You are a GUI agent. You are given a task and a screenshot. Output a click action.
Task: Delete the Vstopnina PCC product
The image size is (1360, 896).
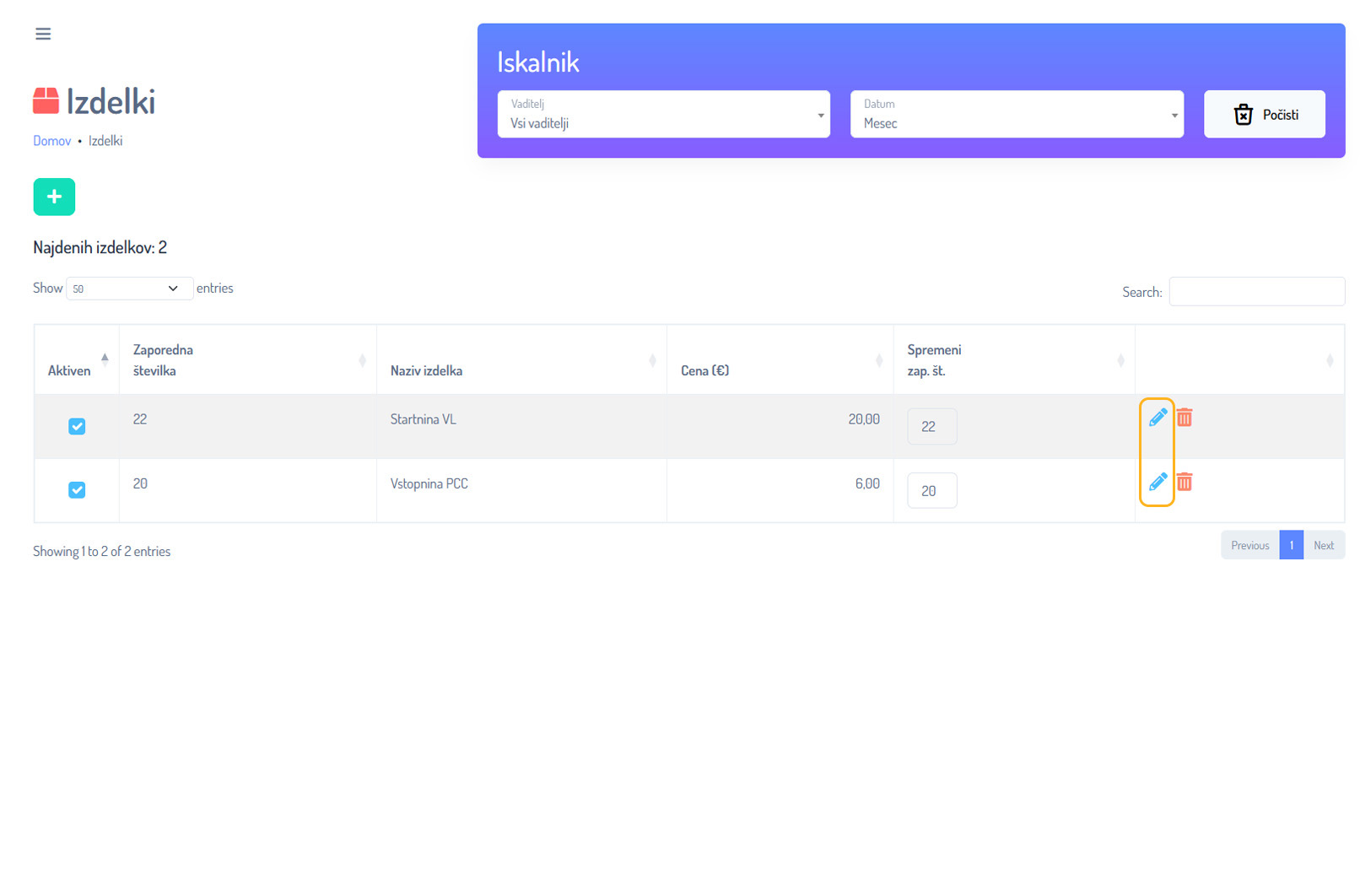[x=1185, y=482]
